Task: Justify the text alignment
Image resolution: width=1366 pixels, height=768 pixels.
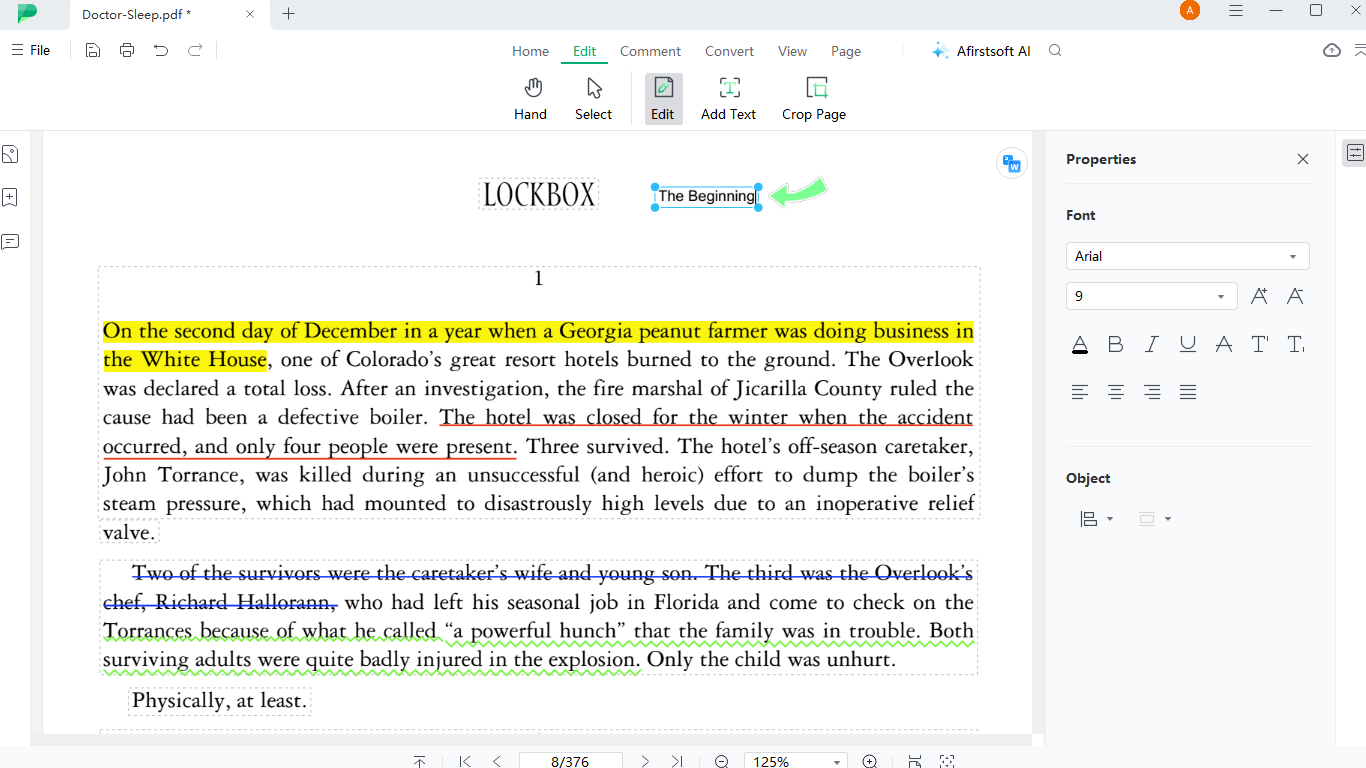Action: 1188,392
